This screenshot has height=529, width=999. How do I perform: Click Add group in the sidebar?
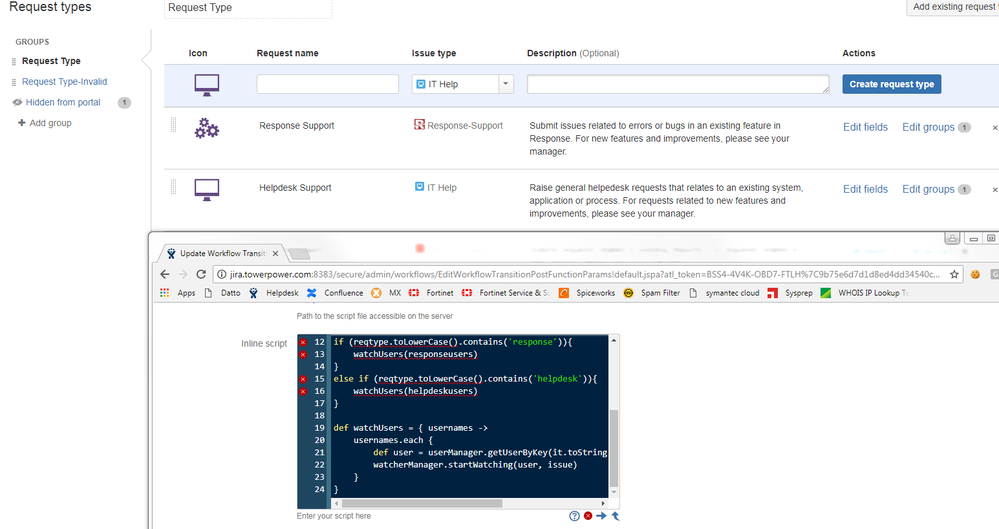pos(50,123)
